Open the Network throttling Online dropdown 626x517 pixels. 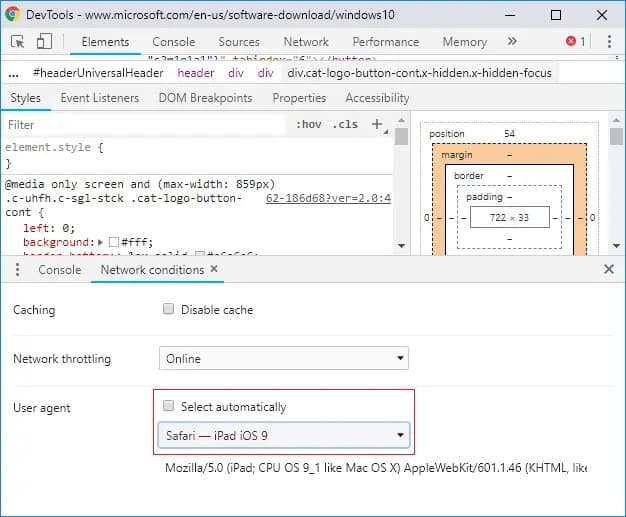[284, 358]
